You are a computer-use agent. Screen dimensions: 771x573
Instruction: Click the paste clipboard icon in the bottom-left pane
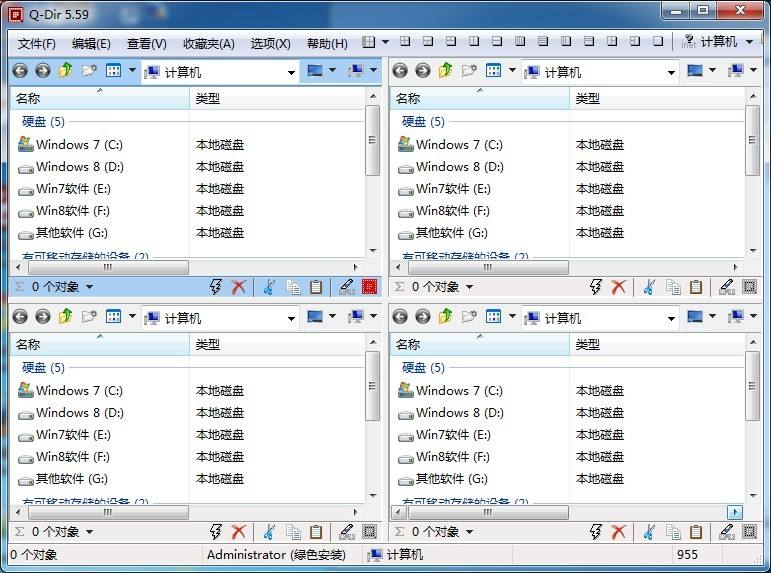click(x=316, y=532)
